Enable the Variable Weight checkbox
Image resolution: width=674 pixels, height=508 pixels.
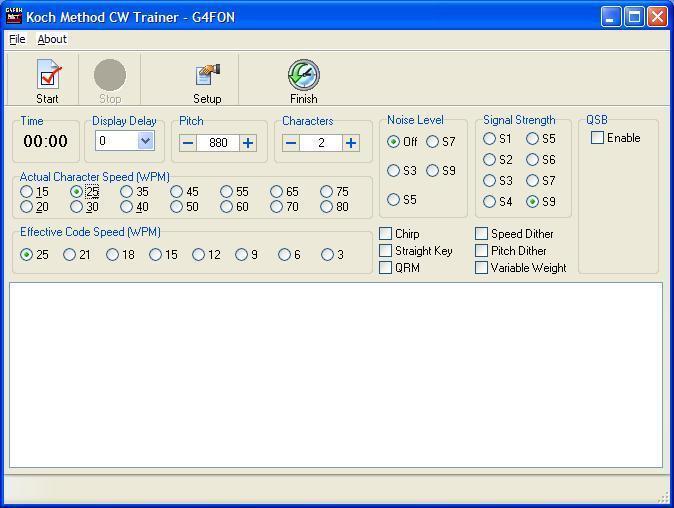coord(482,268)
